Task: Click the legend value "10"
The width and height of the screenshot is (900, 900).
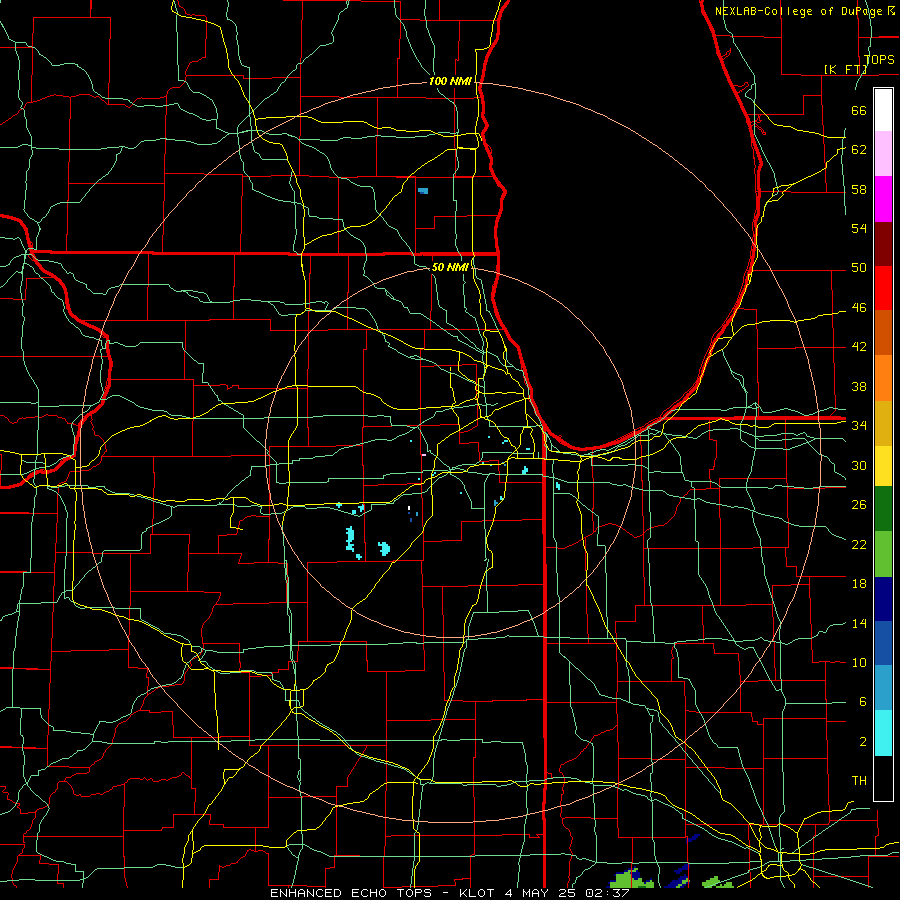Action: tap(859, 662)
